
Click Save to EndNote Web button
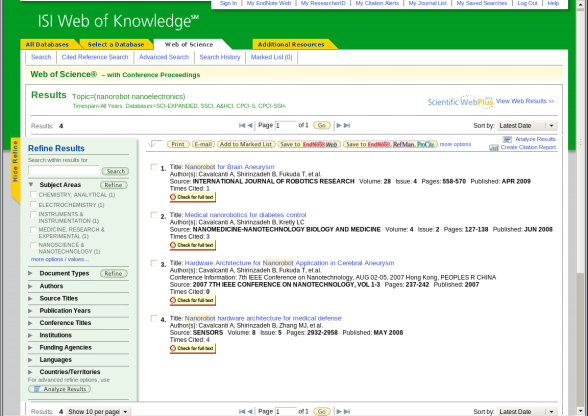coord(309,144)
